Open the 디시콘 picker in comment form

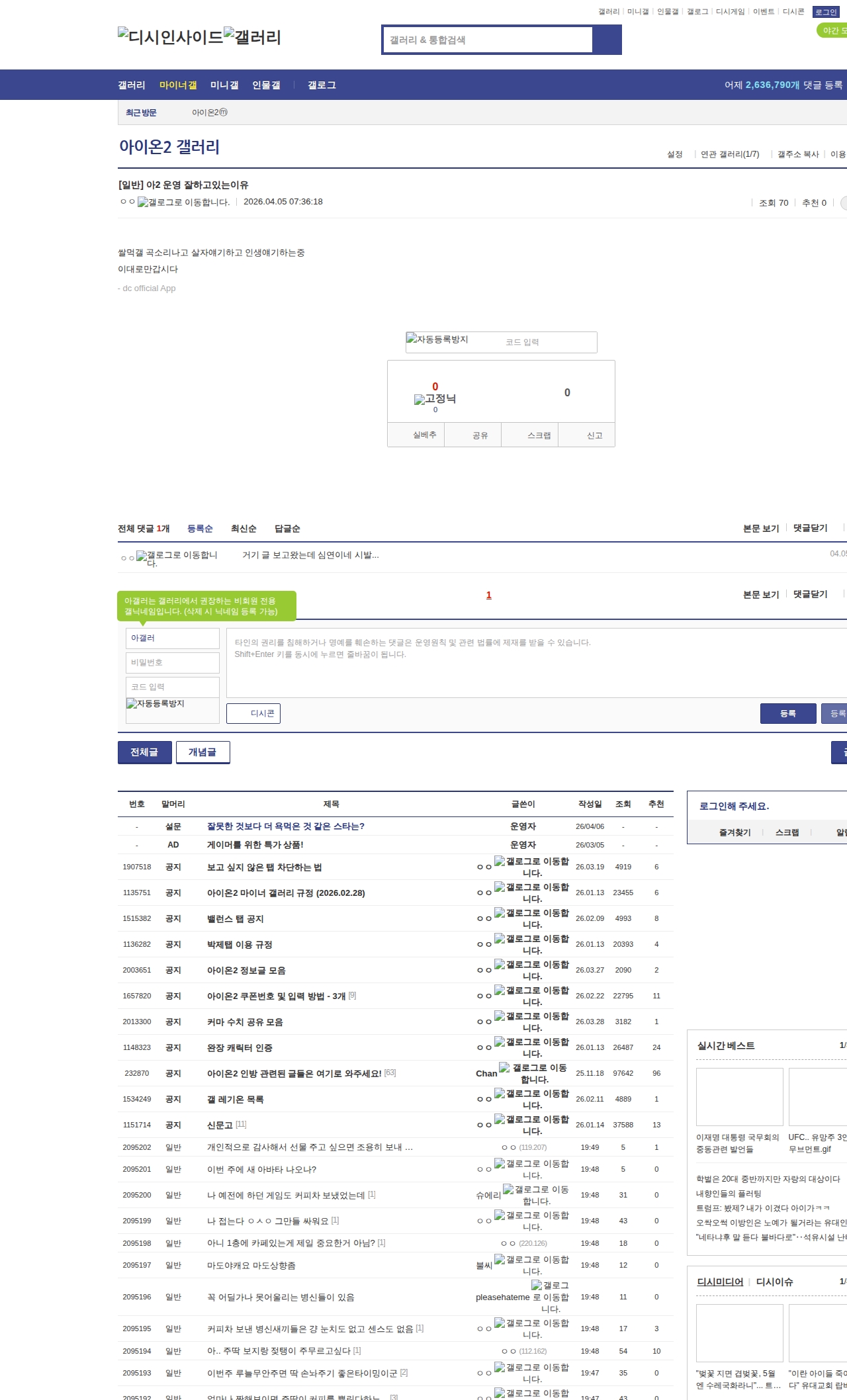click(x=253, y=713)
